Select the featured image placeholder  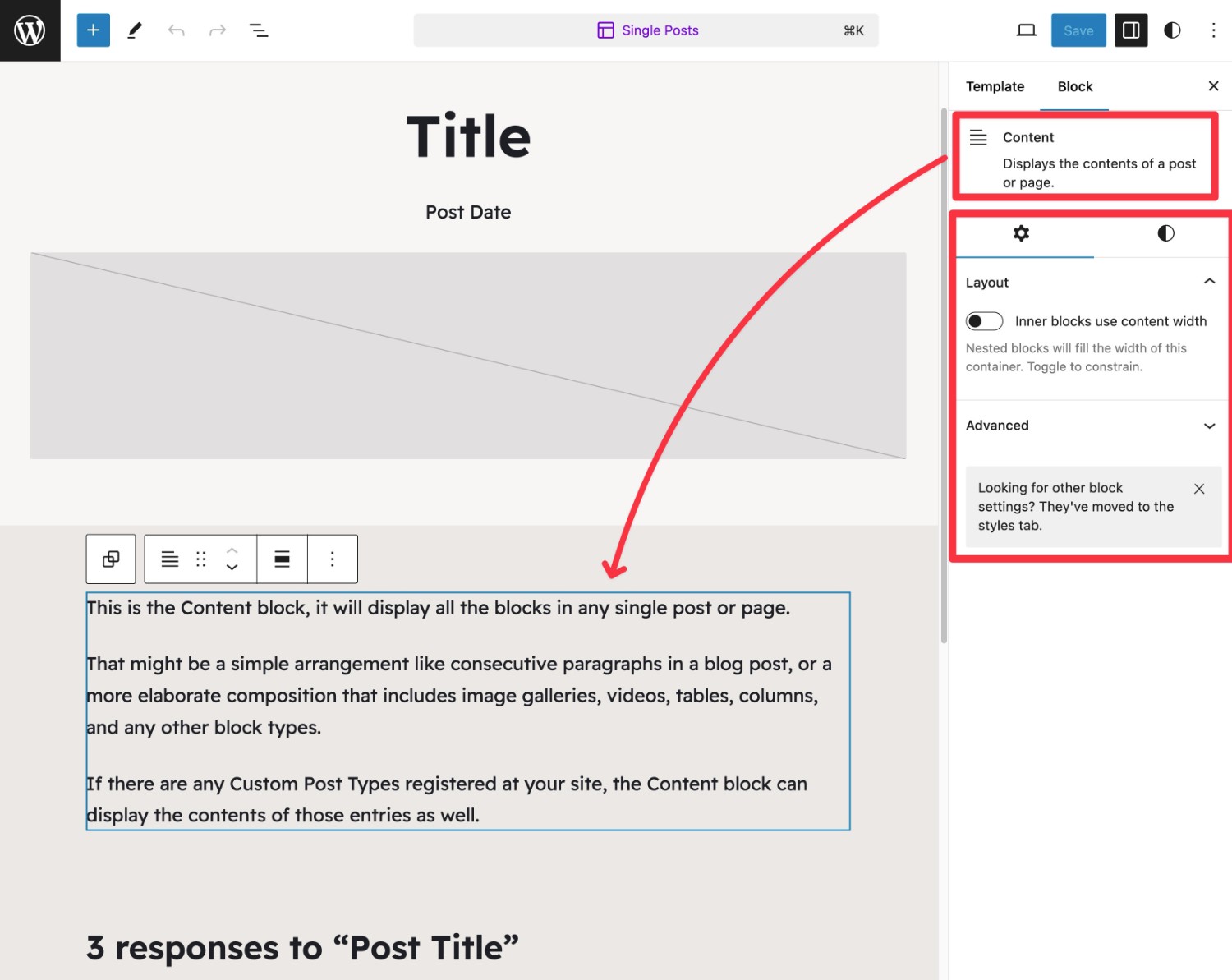[468, 356]
